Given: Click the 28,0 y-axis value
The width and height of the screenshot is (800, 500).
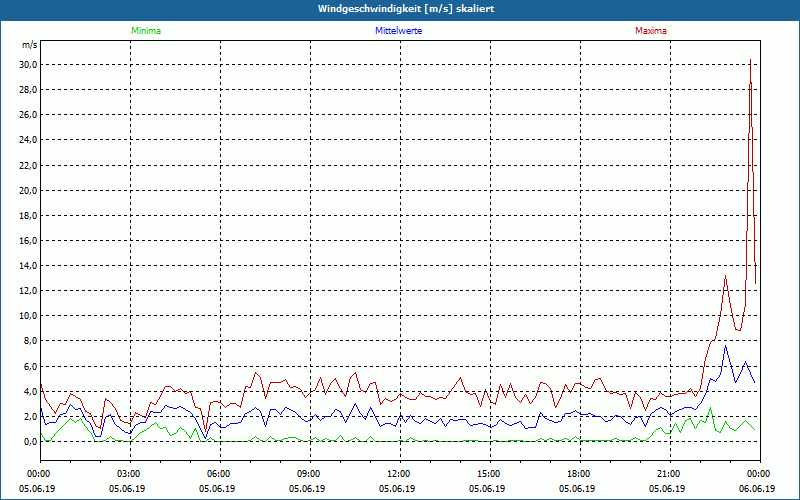Looking at the screenshot, I should click(30, 90).
